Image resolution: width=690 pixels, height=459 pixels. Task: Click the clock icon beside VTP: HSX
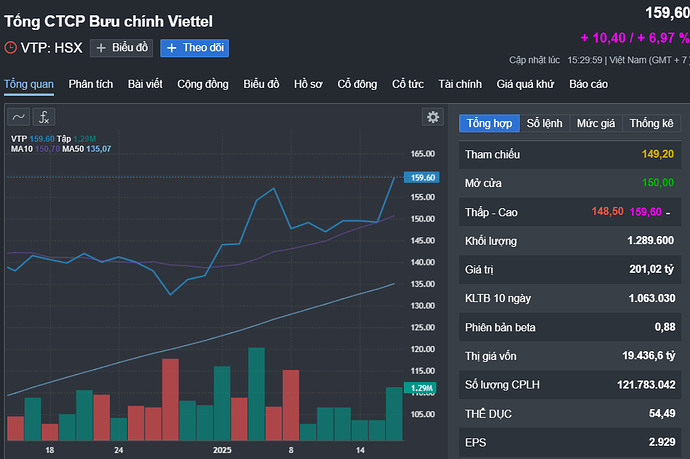pos(11,47)
